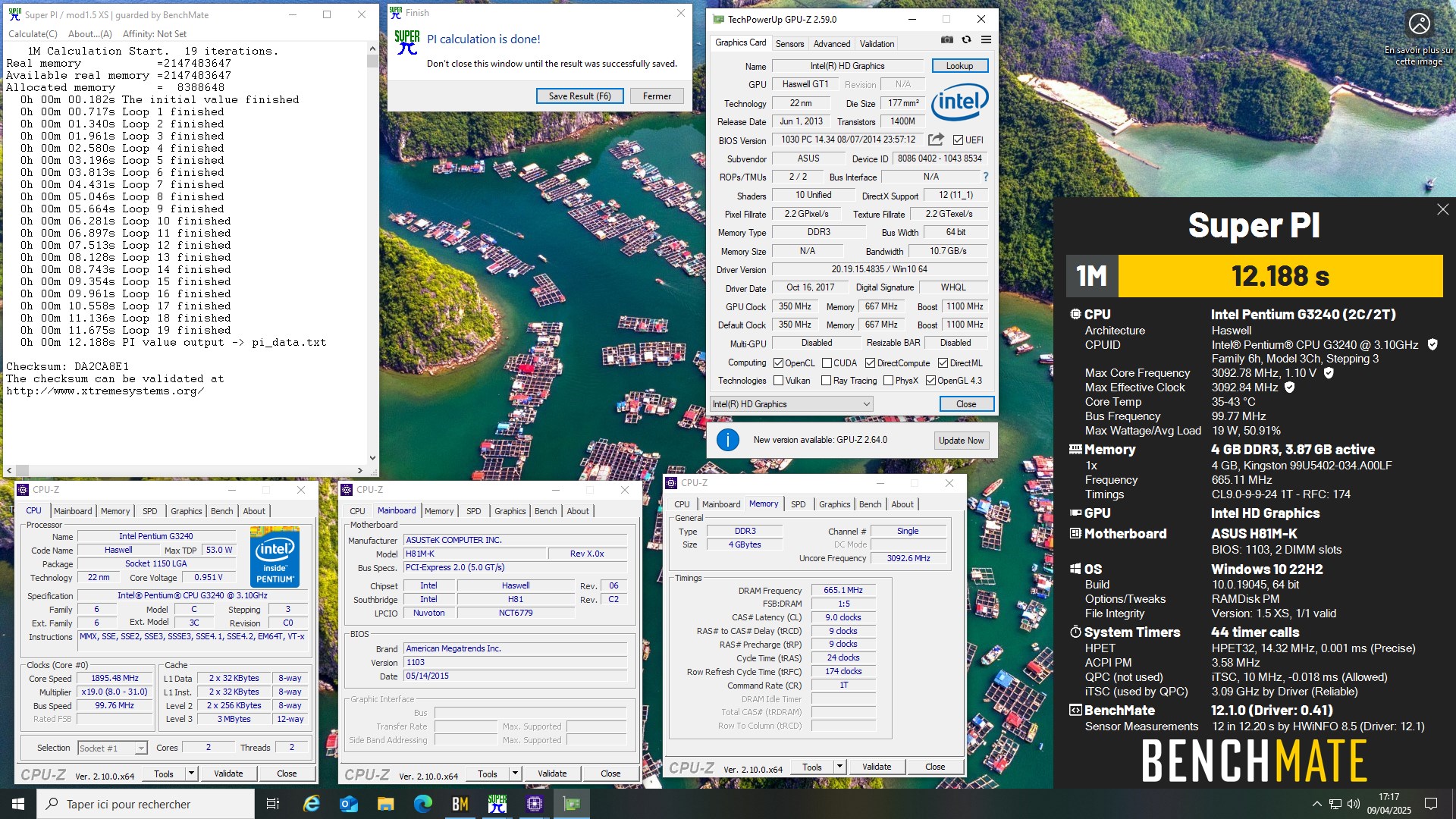Open the Calculate(C) menu in Super PI
This screenshot has width=1456, height=819.
(33, 34)
